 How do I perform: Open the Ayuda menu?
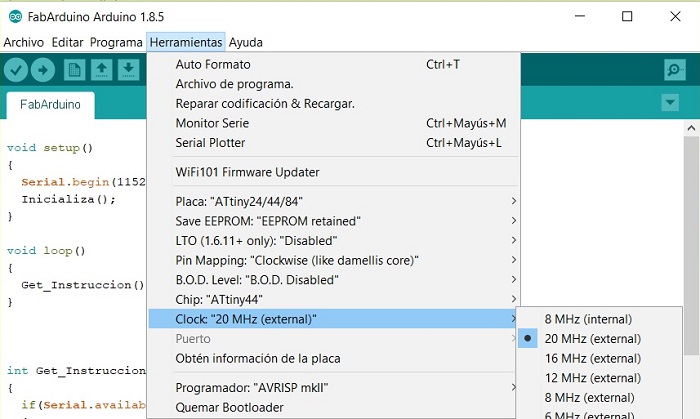point(246,42)
